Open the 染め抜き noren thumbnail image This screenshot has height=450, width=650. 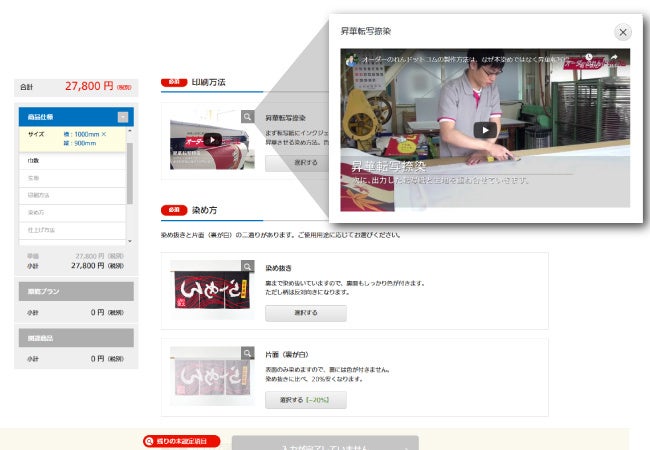pos(212,290)
